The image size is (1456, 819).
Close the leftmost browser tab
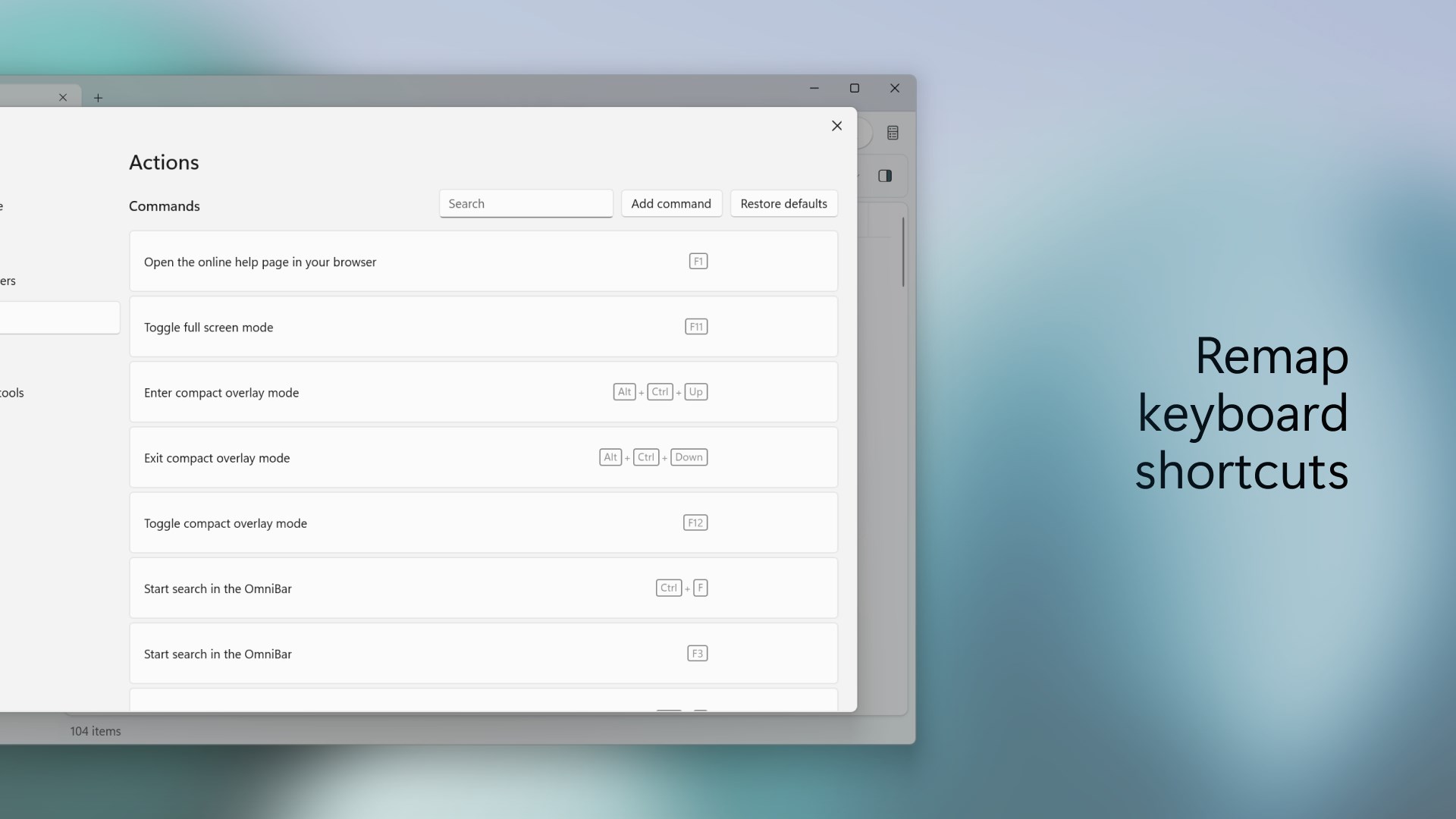64,97
